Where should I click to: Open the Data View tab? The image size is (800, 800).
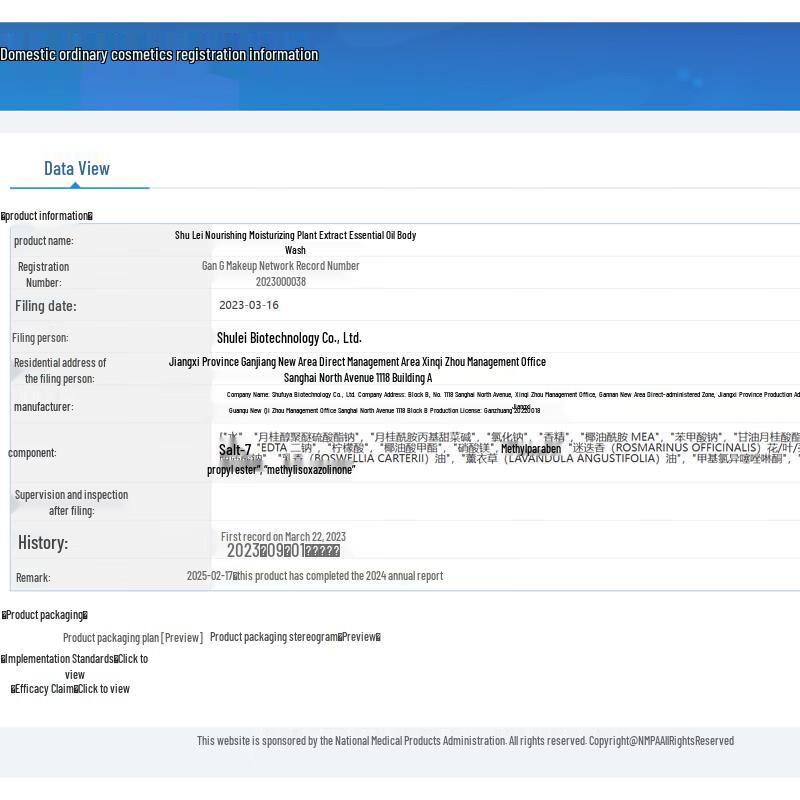(77, 169)
